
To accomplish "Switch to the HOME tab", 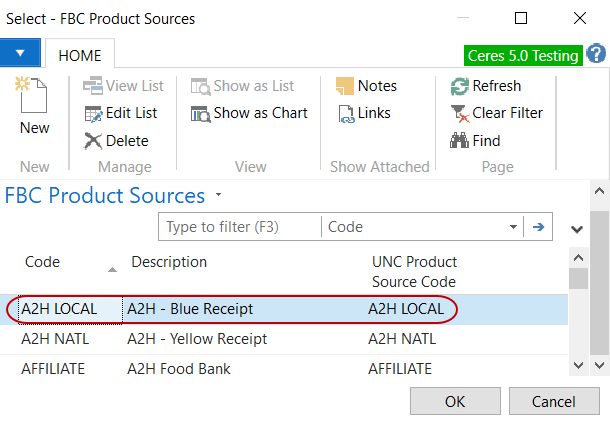I will click(x=79, y=56).
